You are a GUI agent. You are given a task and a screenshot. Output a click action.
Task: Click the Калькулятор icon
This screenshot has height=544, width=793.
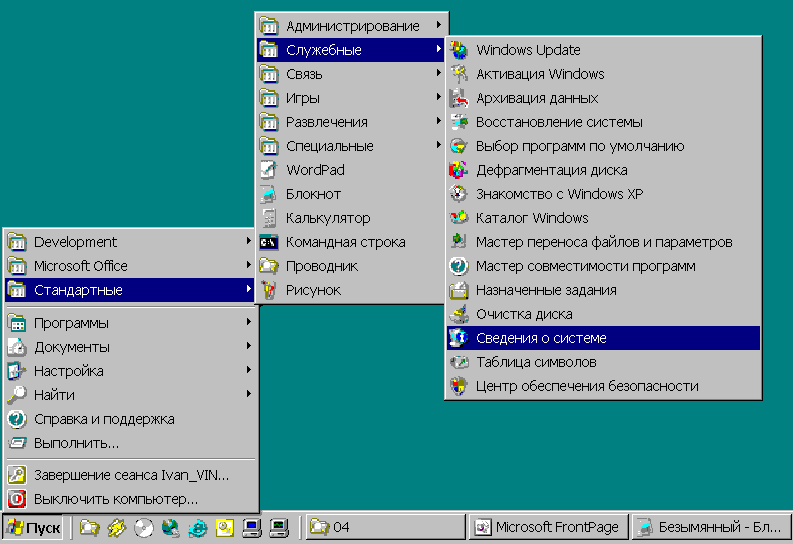click(269, 218)
